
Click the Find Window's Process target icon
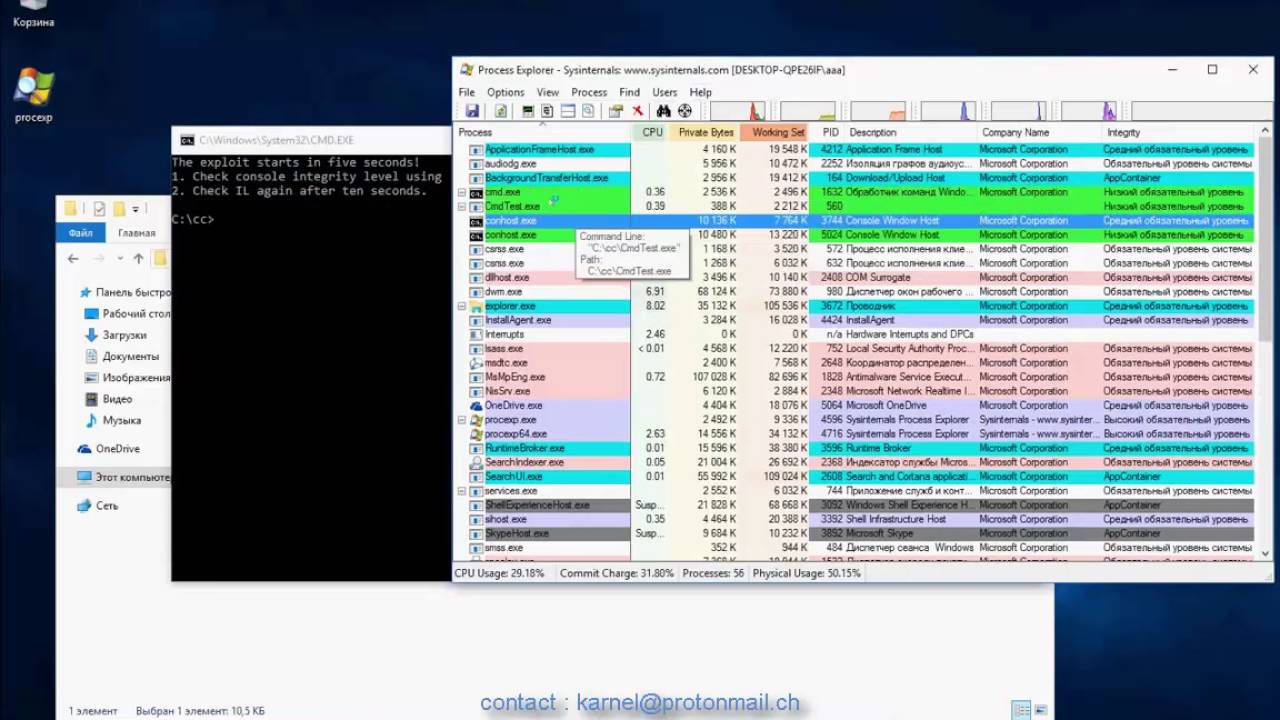coord(685,111)
